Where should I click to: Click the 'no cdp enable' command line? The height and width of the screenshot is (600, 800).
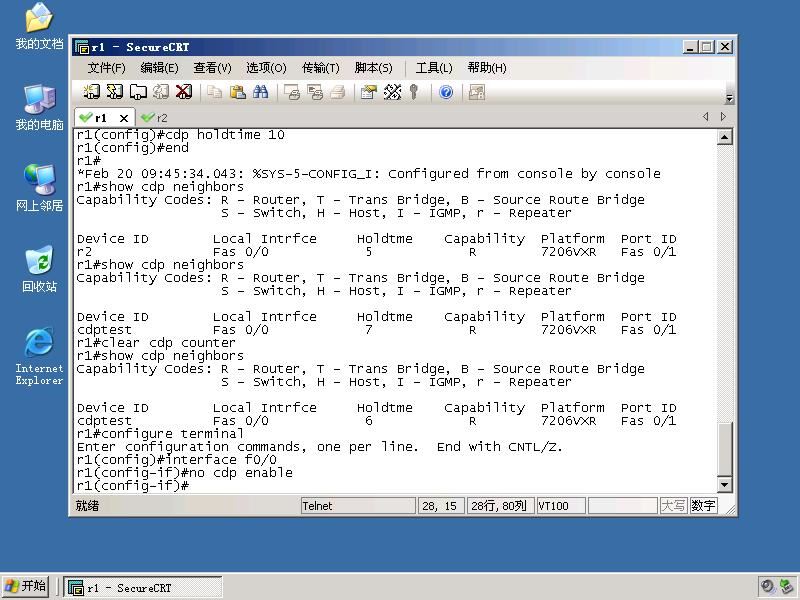click(x=185, y=473)
